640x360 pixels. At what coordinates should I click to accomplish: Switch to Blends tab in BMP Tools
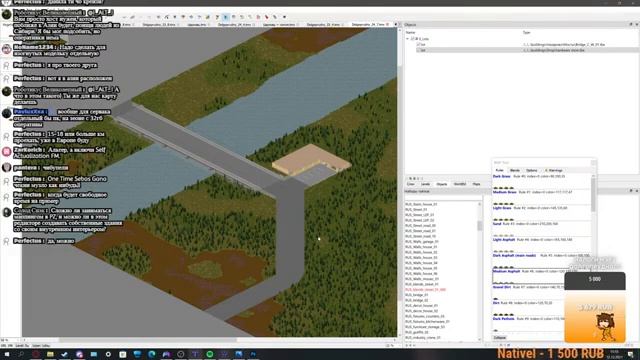(515, 170)
